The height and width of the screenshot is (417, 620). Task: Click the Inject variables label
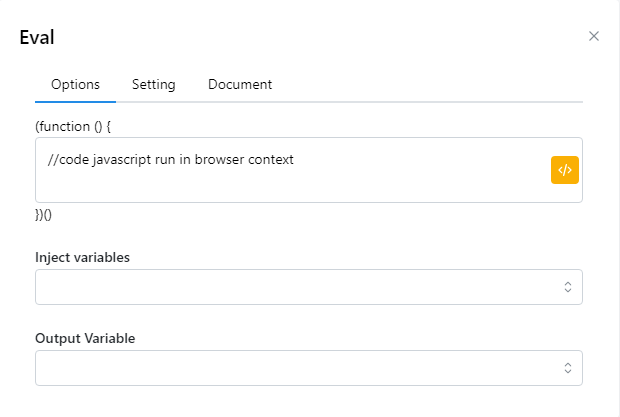[x=82, y=257]
